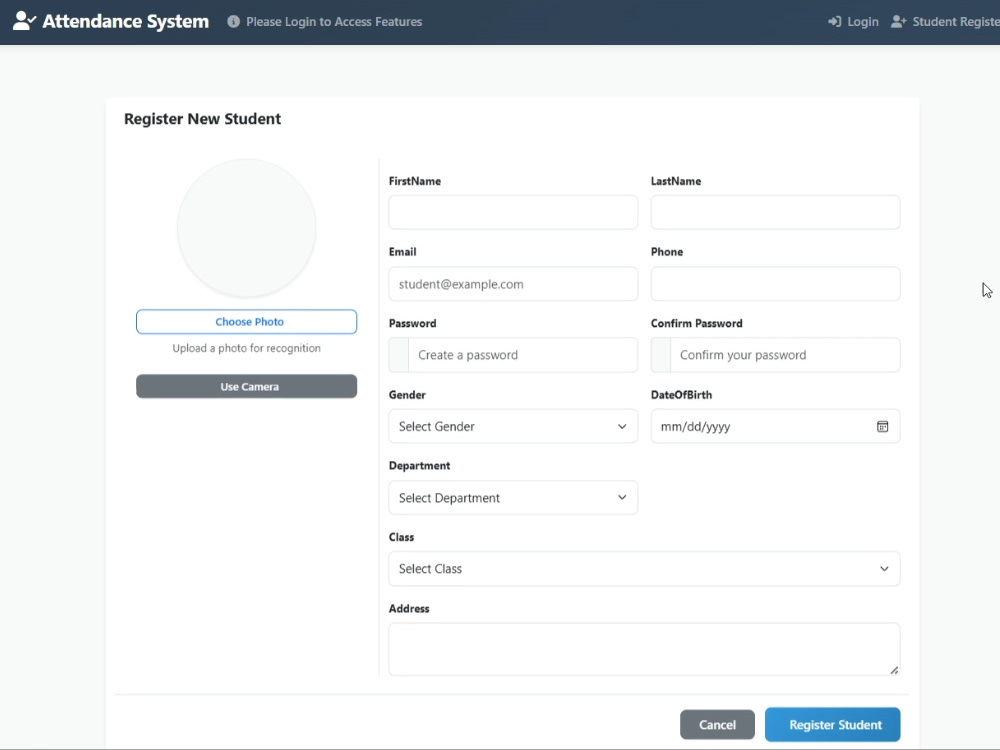This screenshot has width=1000, height=750.
Task: Click the Password field prefix box
Action: coord(399,355)
